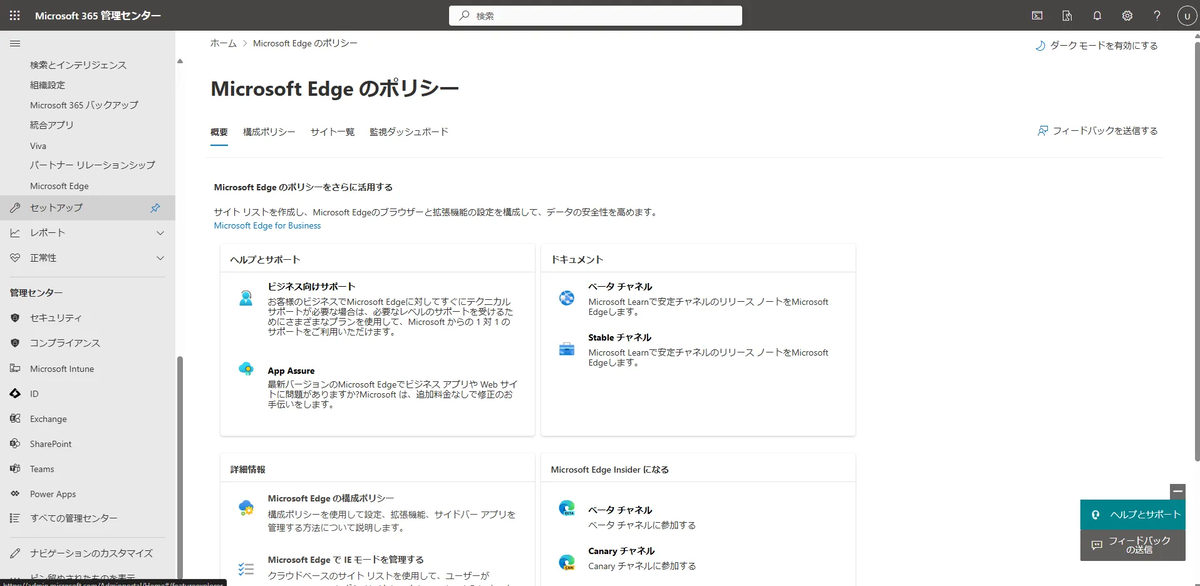
Task: Click the pin icon next to セットアップ
Action: click(x=155, y=208)
